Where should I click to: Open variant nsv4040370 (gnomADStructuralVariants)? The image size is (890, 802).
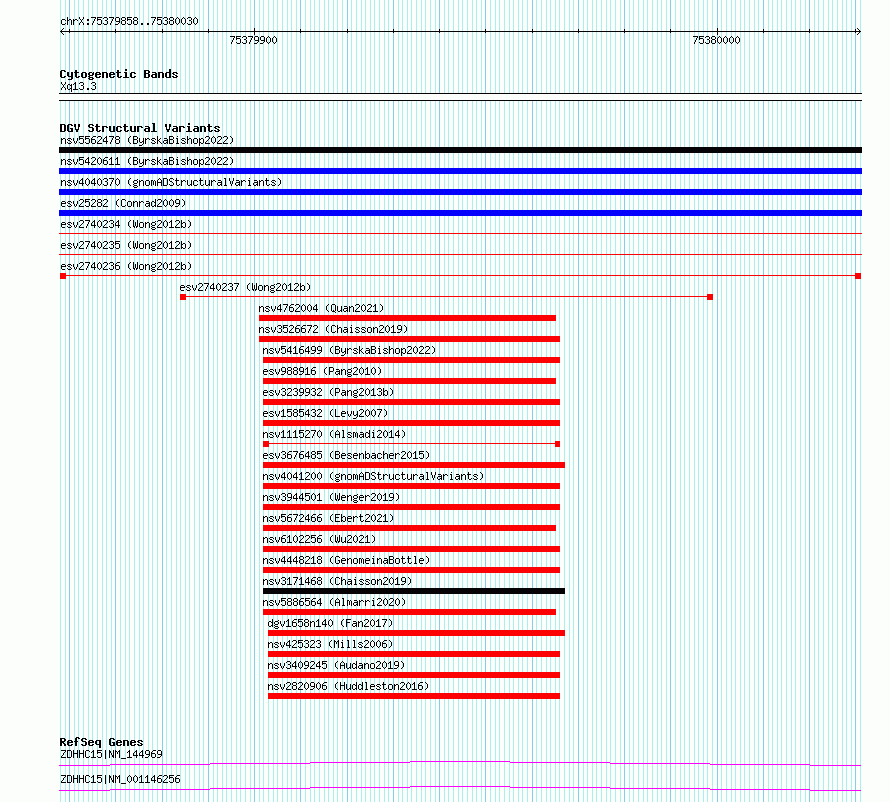pyautogui.click(x=171, y=182)
